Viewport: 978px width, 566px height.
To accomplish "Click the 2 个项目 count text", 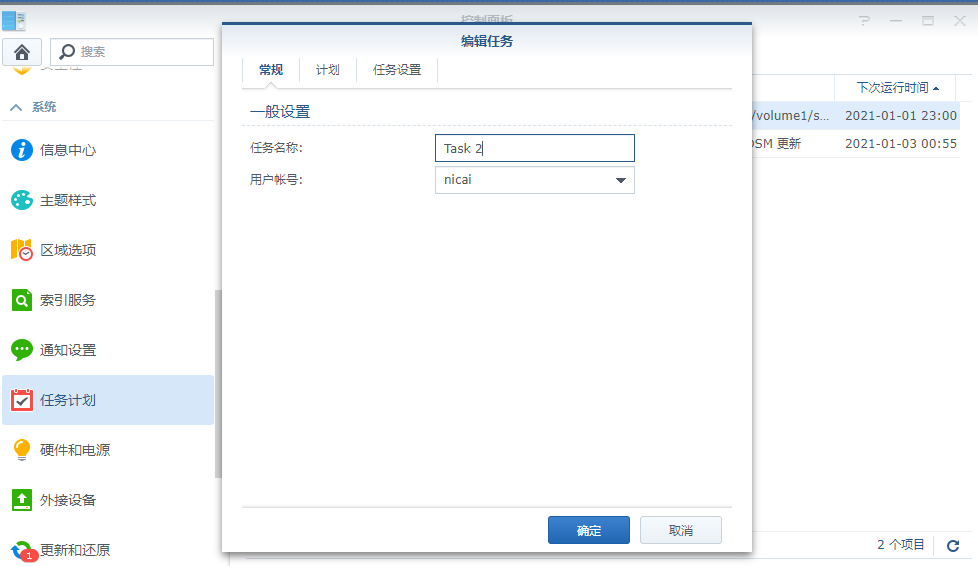I will click(x=901, y=545).
